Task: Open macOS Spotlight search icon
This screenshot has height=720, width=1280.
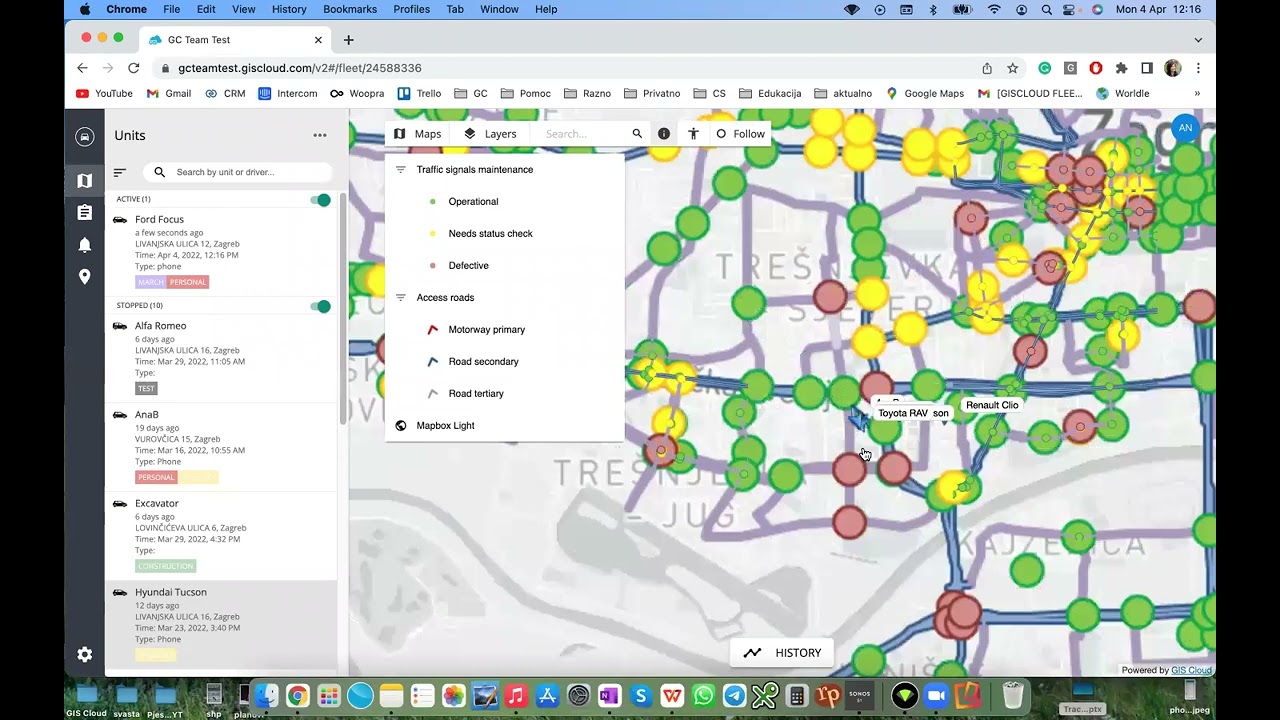Action: 1046,9
